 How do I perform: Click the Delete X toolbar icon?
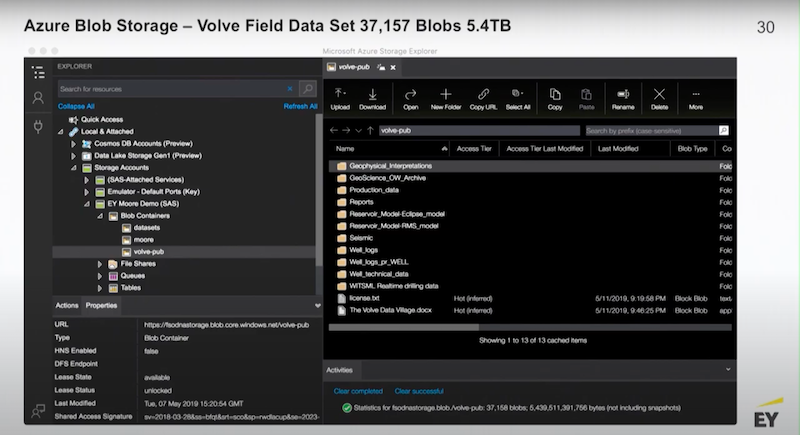coord(659,94)
